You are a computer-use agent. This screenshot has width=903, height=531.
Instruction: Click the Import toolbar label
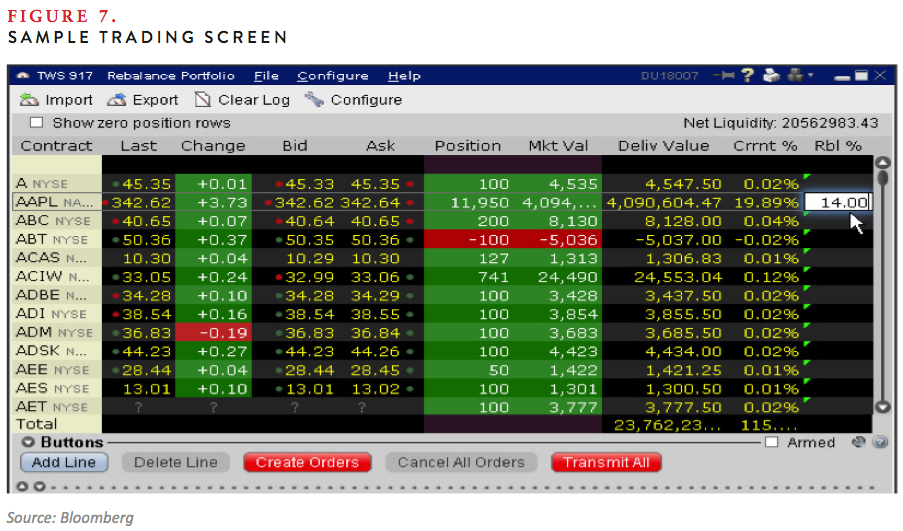point(69,100)
